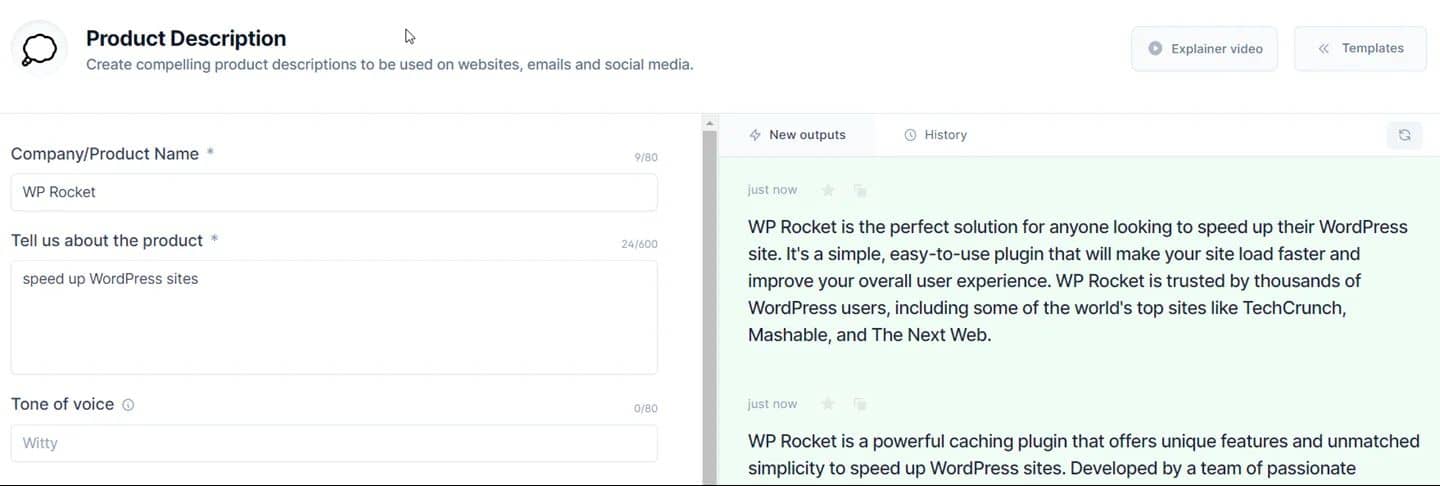Click the form panel vertical scrollbar
Image resolution: width=1440 pixels, height=486 pixels.
(x=710, y=308)
